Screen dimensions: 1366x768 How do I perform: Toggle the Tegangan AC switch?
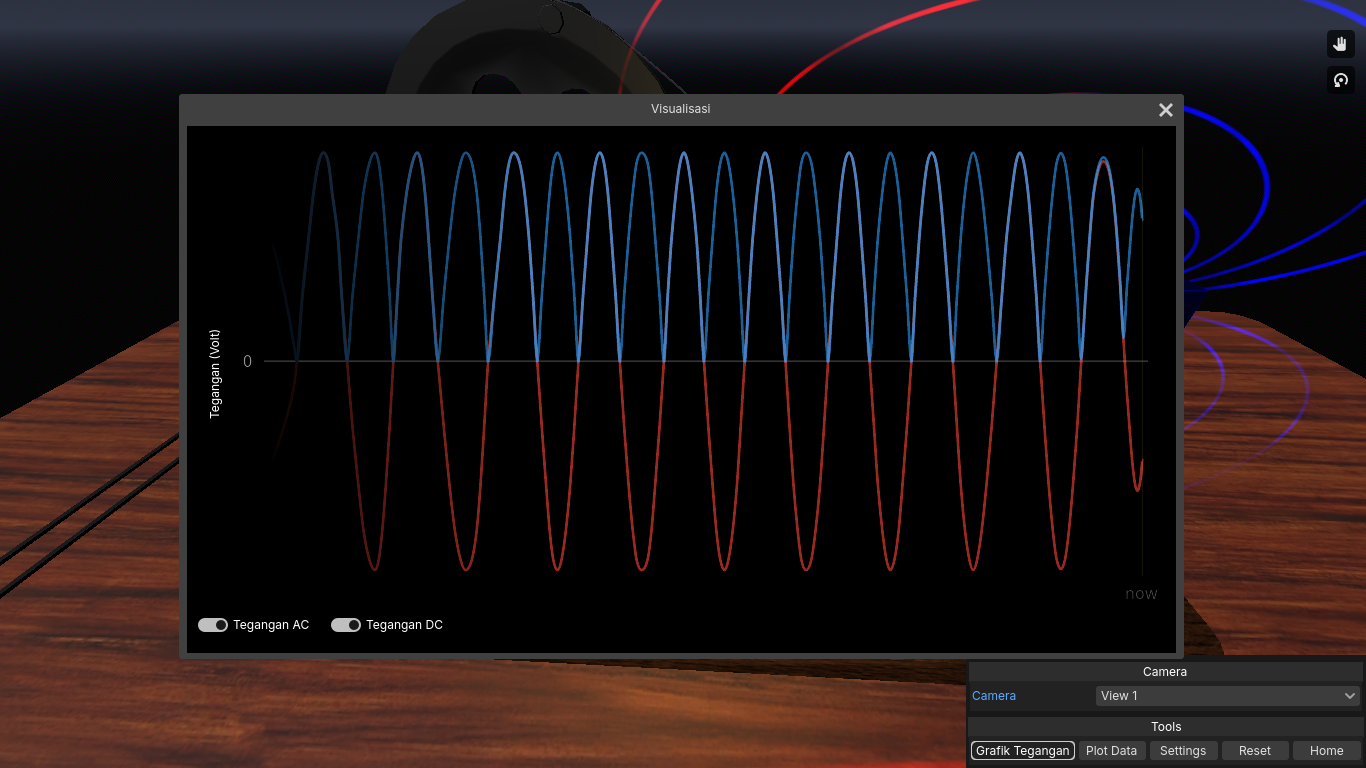[x=213, y=625]
